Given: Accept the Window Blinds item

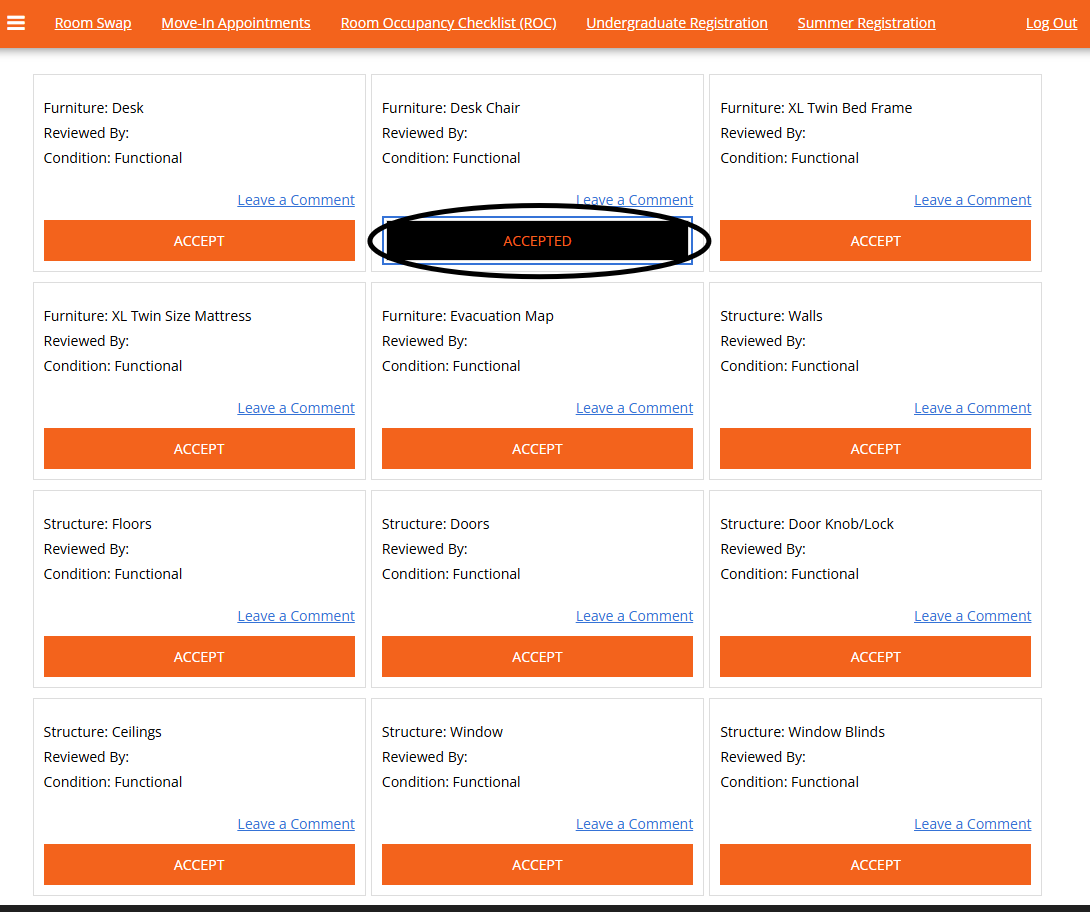Looking at the screenshot, I should 875,865.
